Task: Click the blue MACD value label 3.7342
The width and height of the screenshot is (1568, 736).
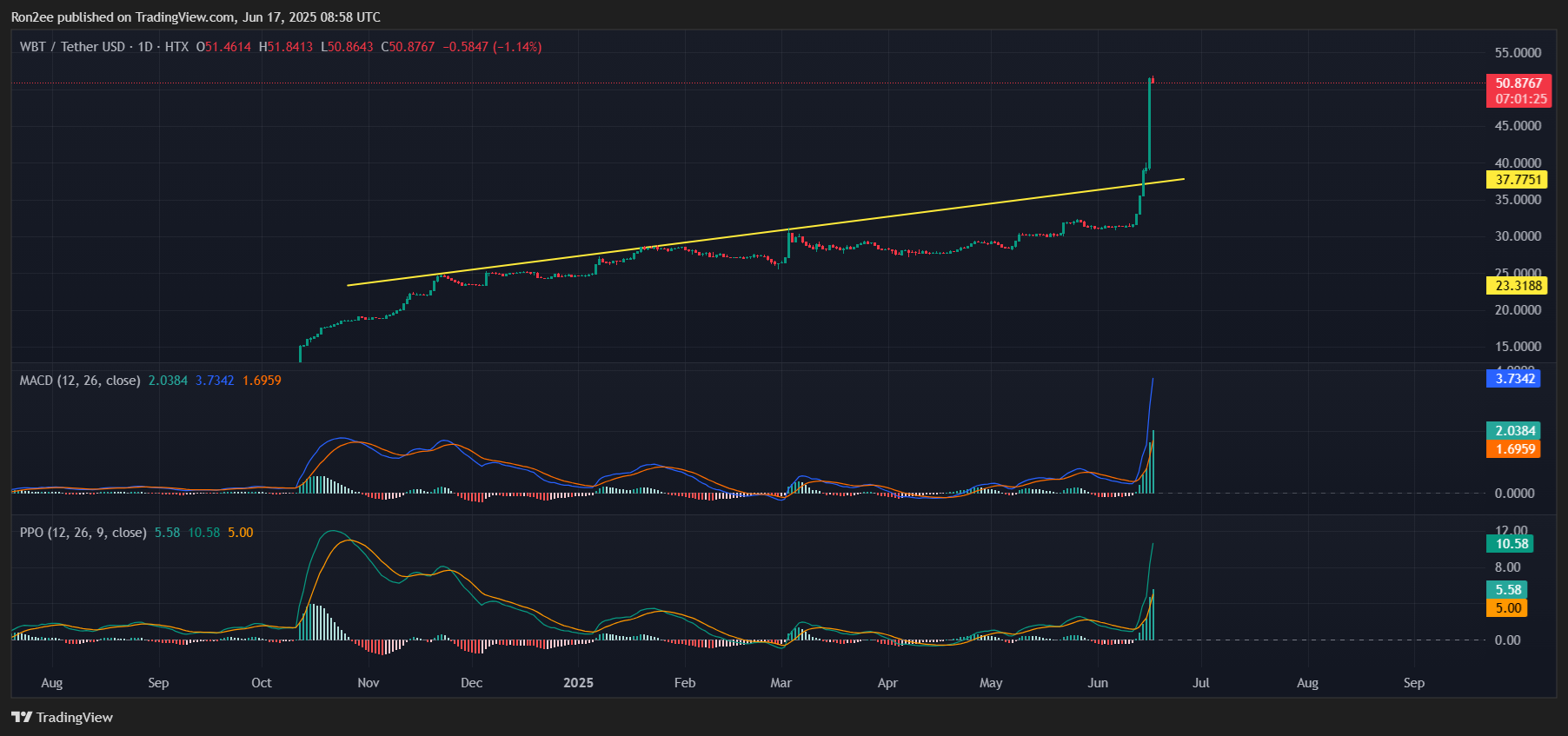Action: (x=1513, y=379)
